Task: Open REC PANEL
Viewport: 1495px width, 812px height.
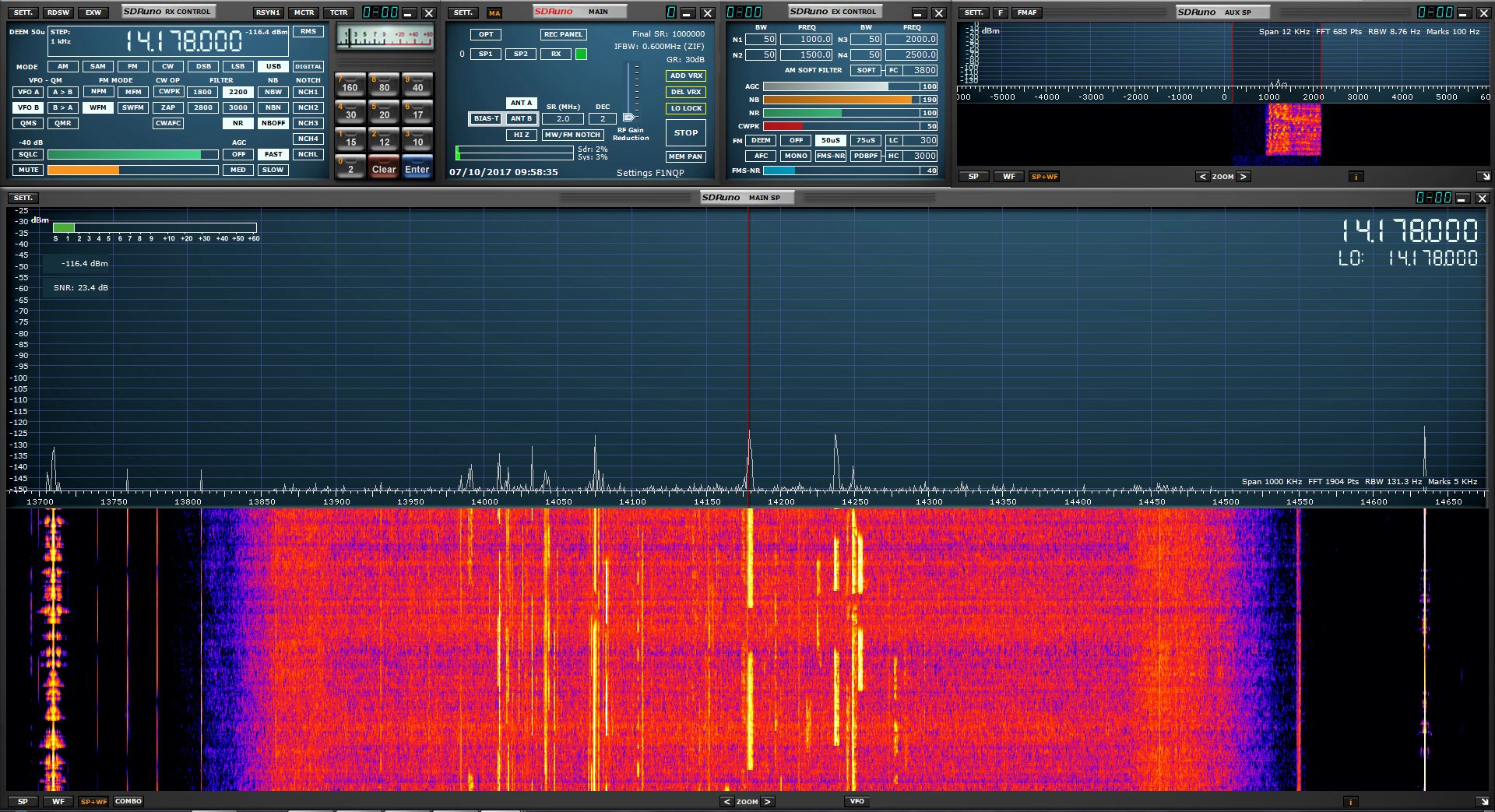Action: click(563, 34)
